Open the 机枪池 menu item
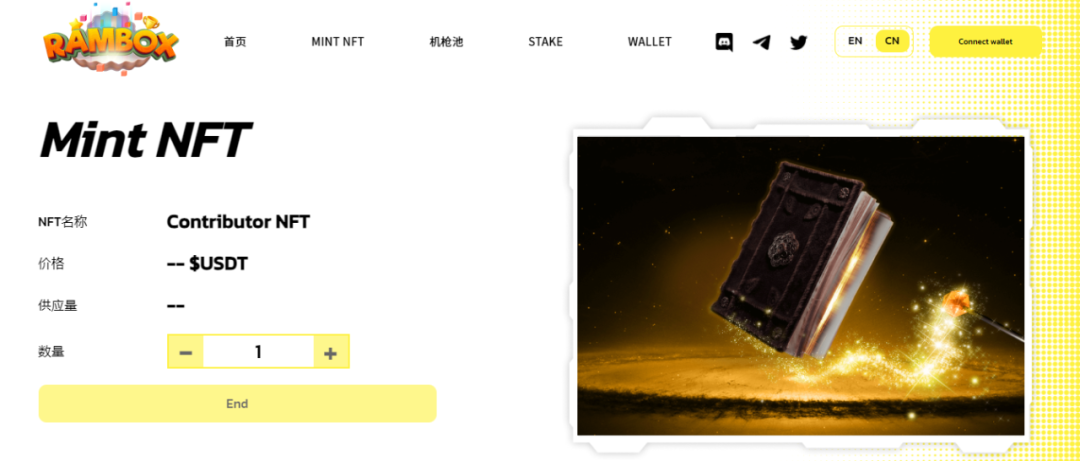Screen dimensions: 1080x461 446,42
